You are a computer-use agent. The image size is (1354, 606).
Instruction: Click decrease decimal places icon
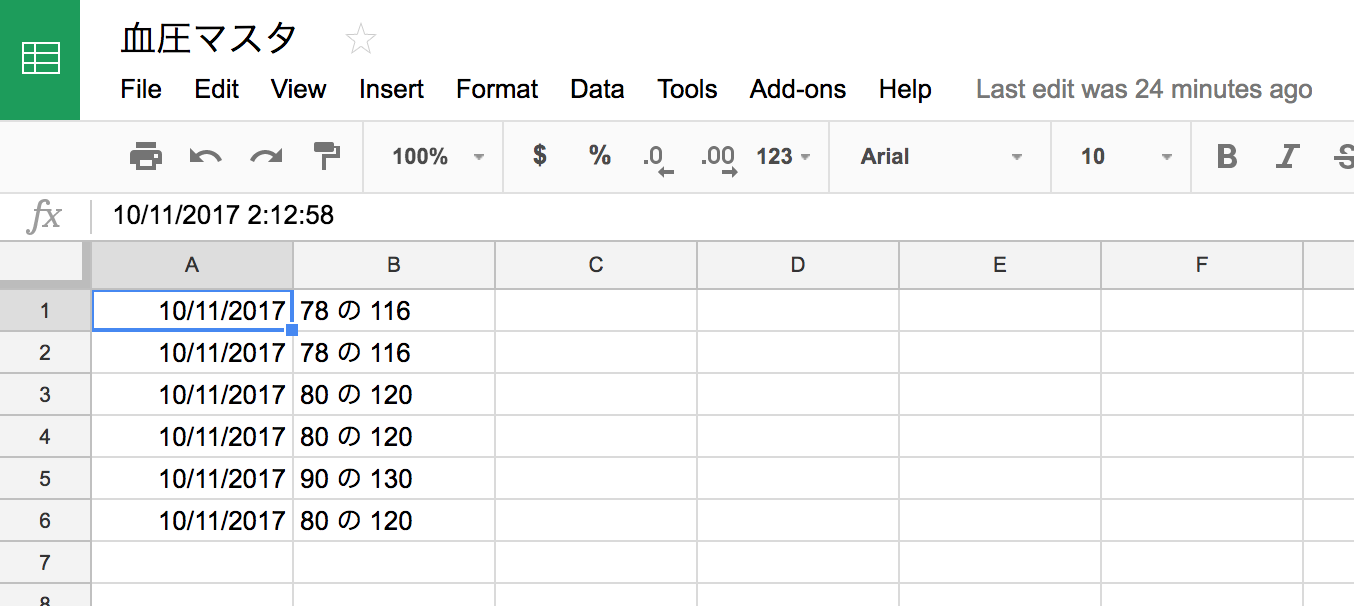(657, 158)
